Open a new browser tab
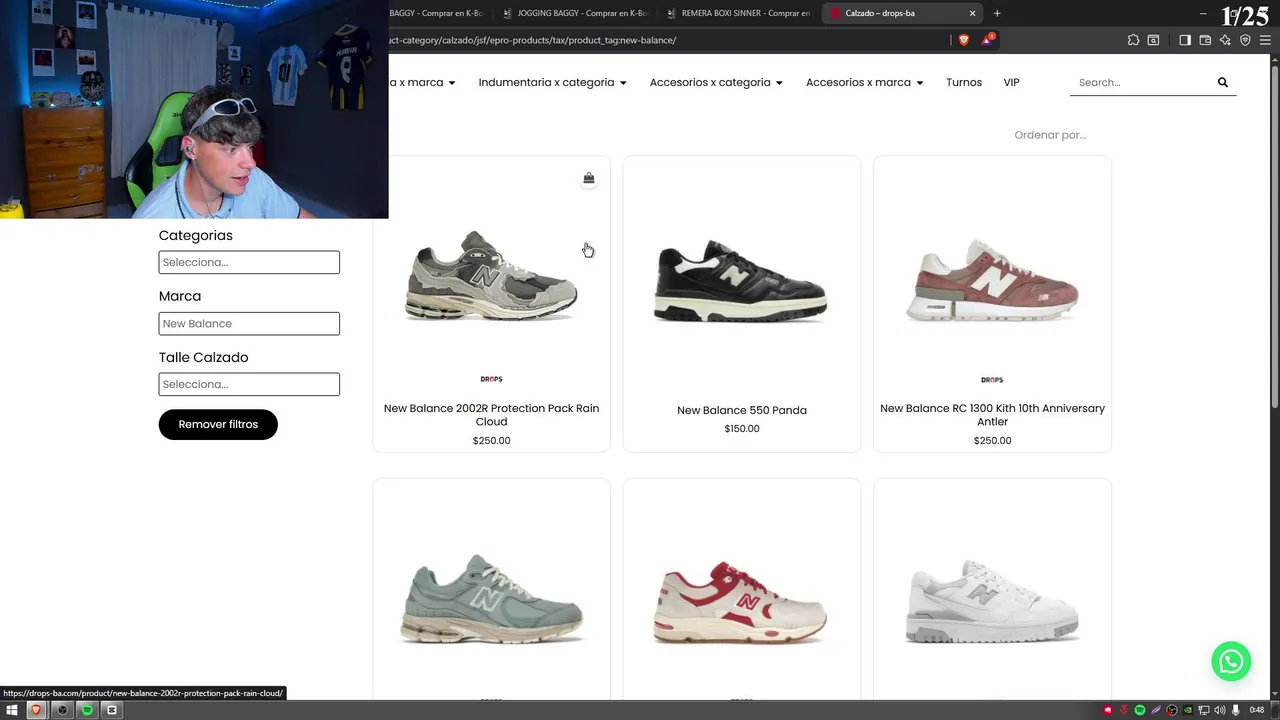 [x=997, y=13]
